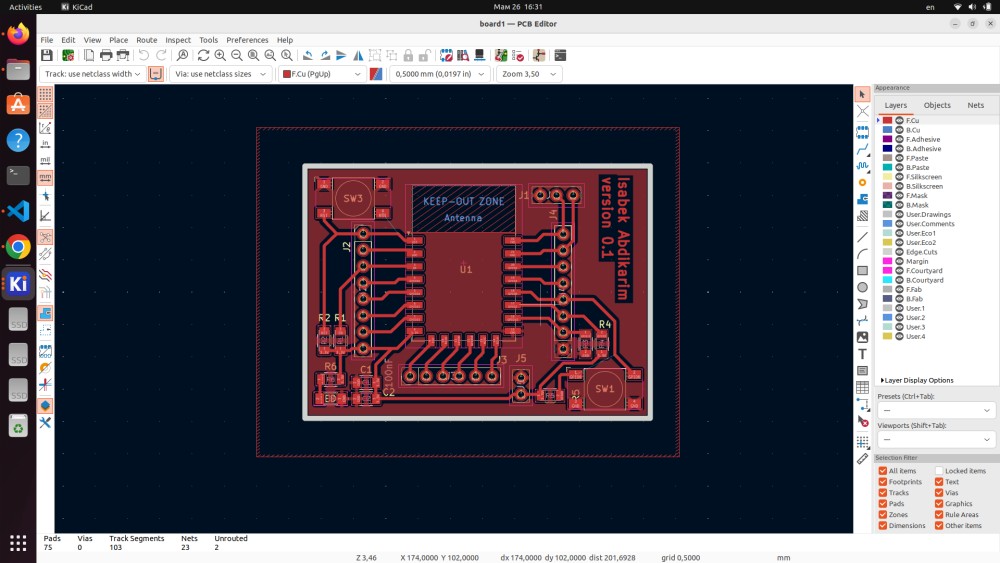Open the Presets dropdown
The width and height of the screenshot is (1000, 563).
935,410
